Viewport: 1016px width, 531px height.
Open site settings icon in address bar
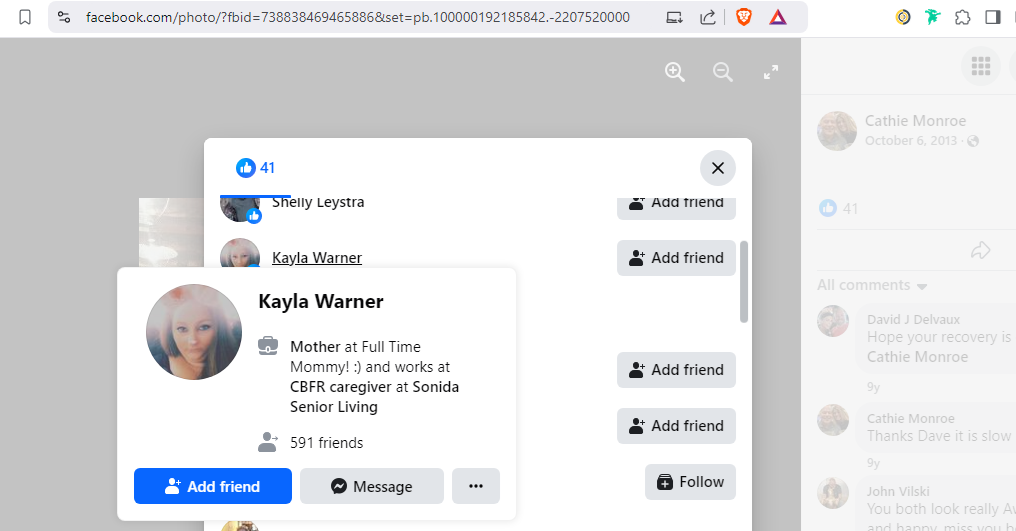(x=64, y=17)
